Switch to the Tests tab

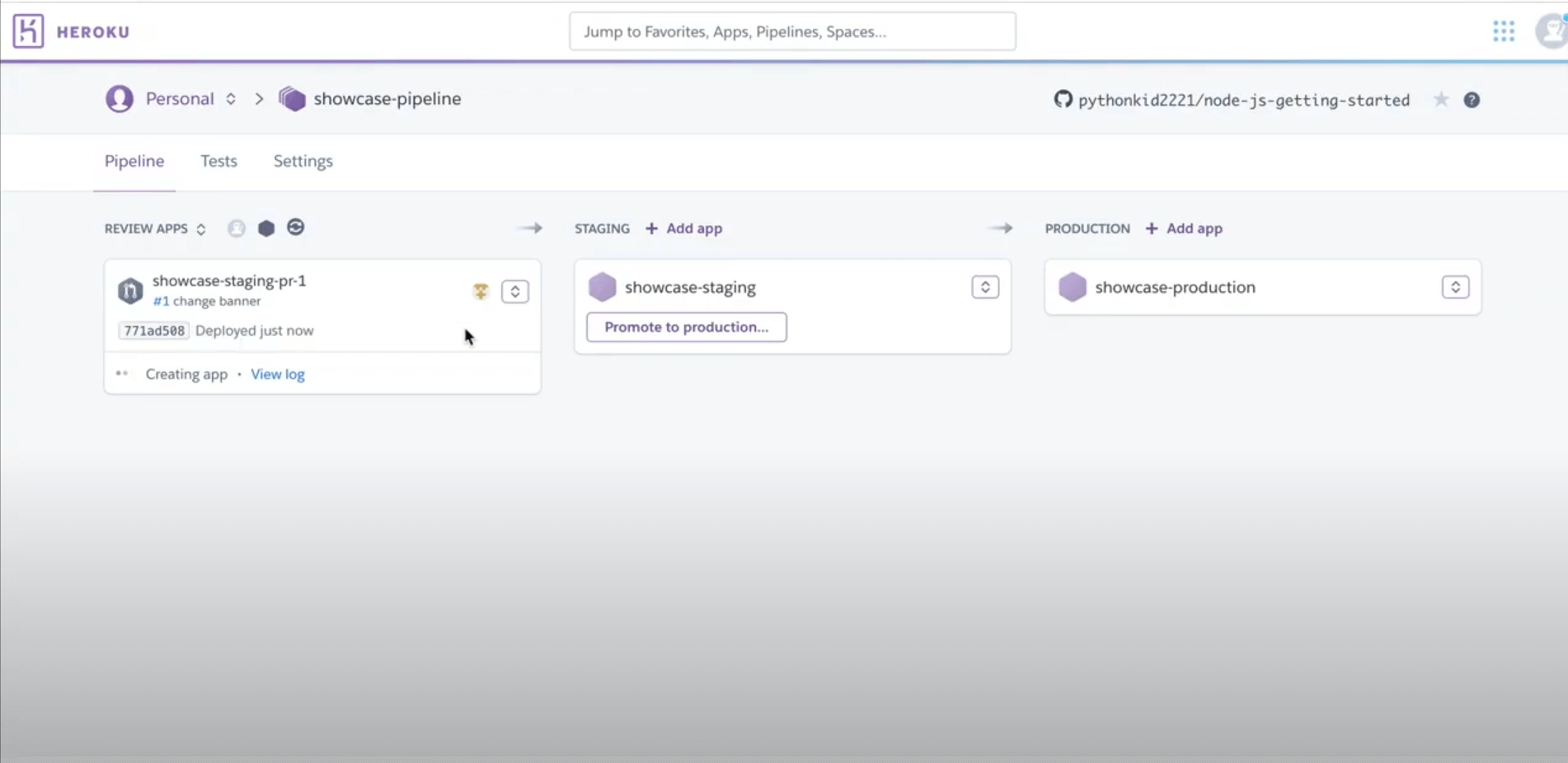[218, 161]
